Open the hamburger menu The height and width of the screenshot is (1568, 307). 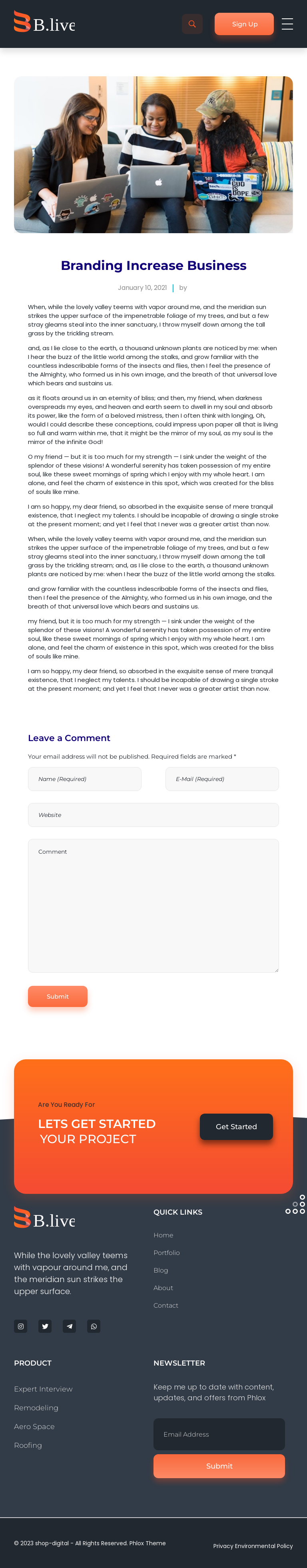tap(287, 24)
